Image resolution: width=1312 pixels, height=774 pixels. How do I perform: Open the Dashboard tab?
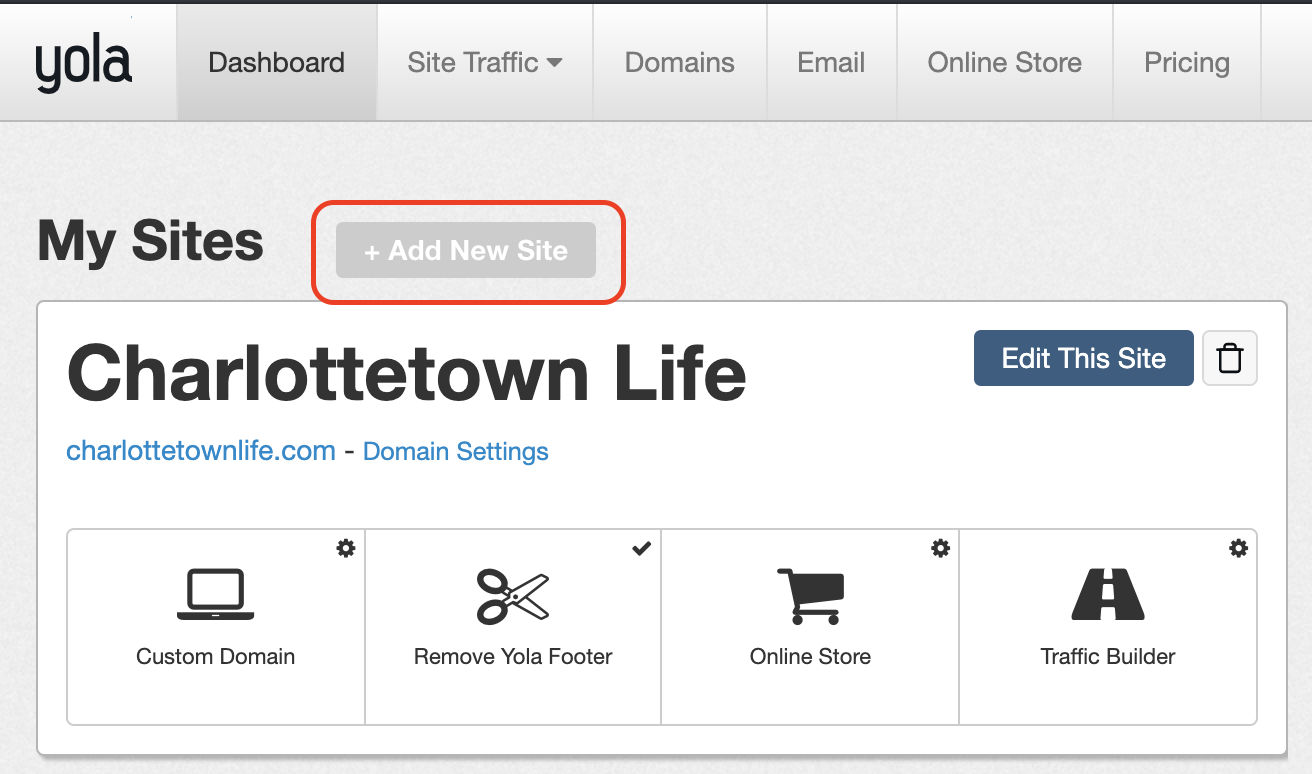click(277, 62)
